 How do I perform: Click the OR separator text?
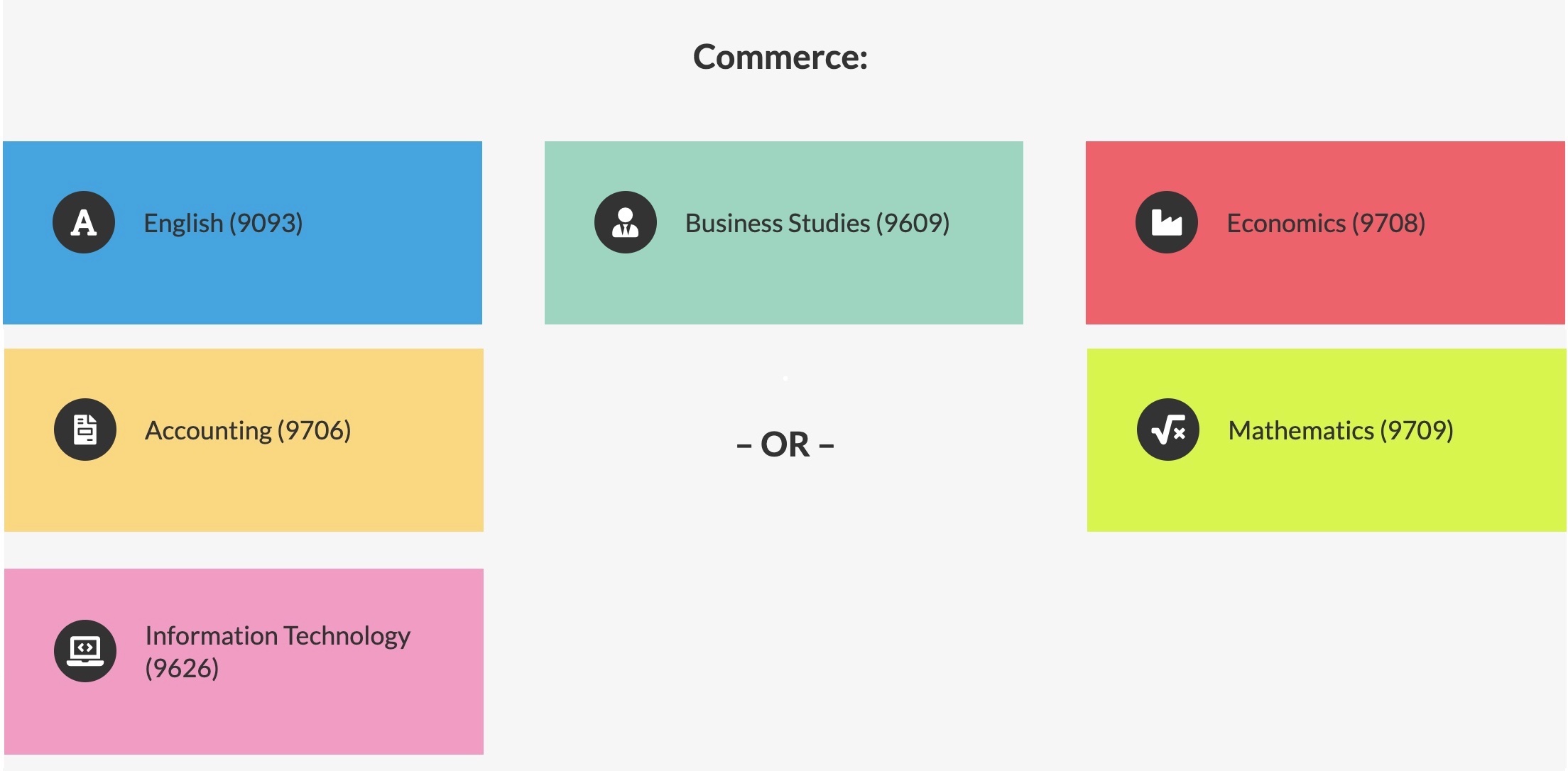click(x=785, y=445)
